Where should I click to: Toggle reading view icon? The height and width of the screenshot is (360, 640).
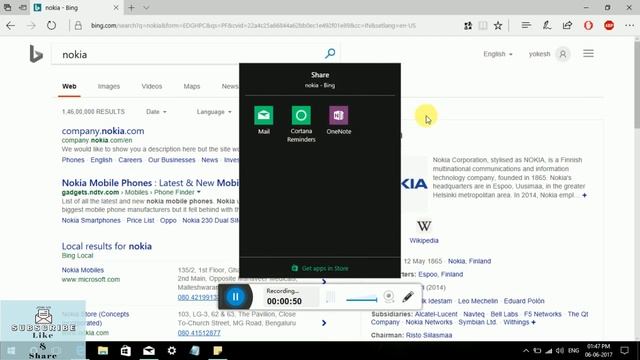tap(483, 26)
